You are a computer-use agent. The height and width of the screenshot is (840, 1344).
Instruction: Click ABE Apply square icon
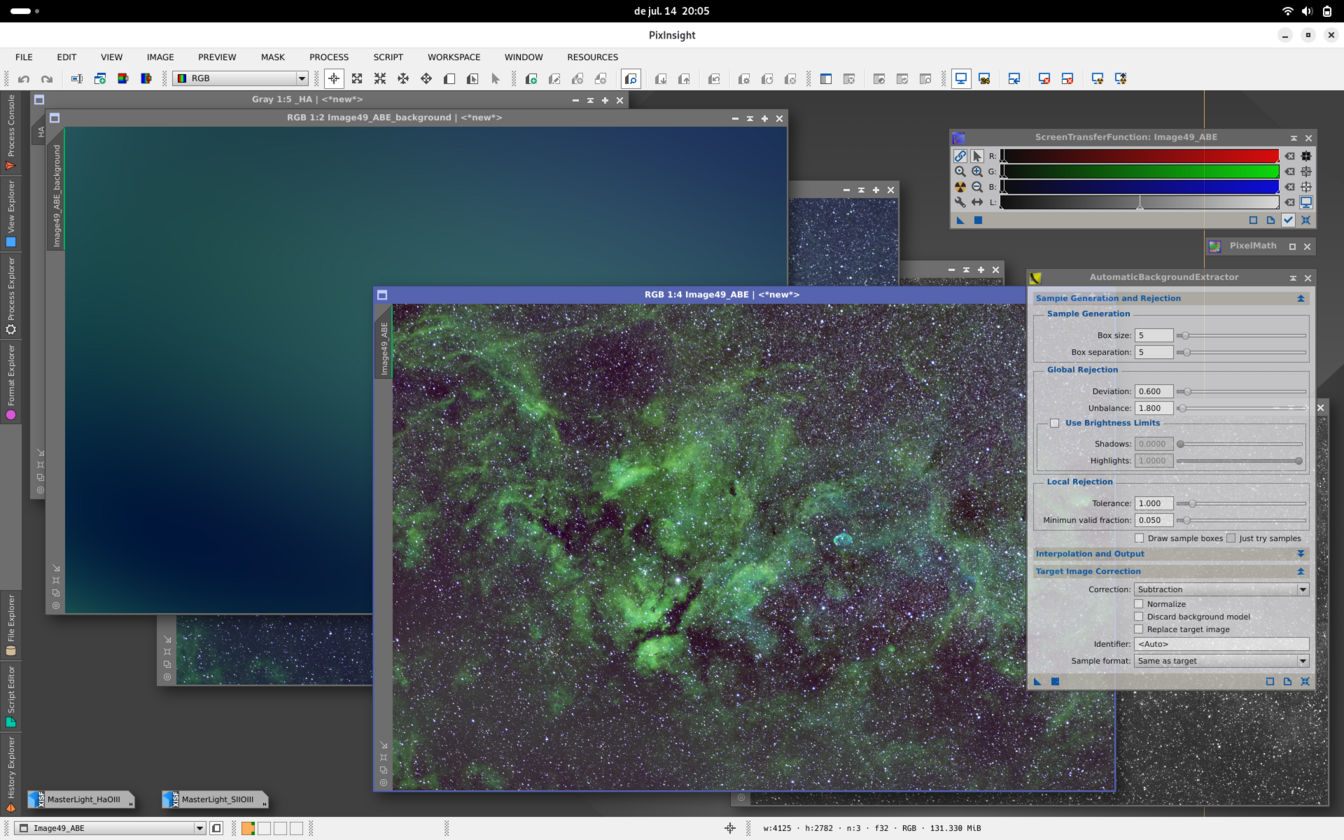click(x=1055, y=681)
